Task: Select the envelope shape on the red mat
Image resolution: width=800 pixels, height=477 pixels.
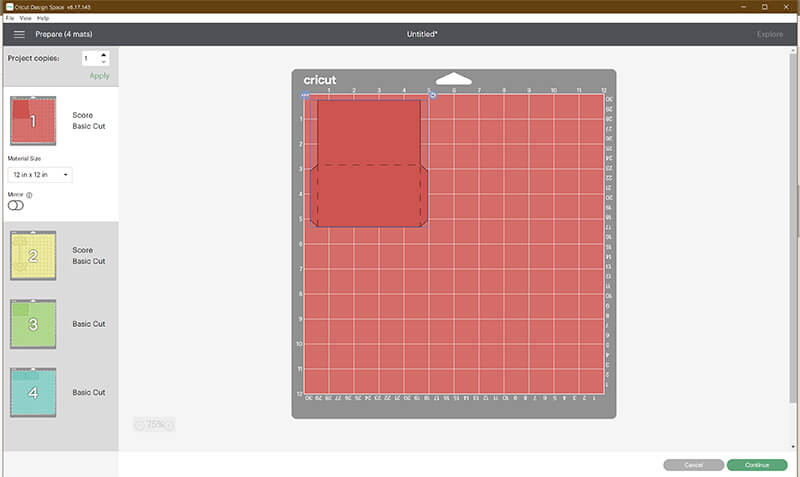Action: coord(369,163)
